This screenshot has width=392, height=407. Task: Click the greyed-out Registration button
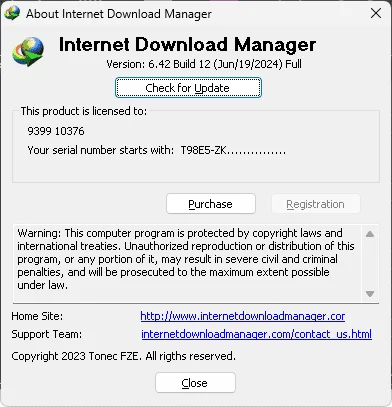[316, 204]
